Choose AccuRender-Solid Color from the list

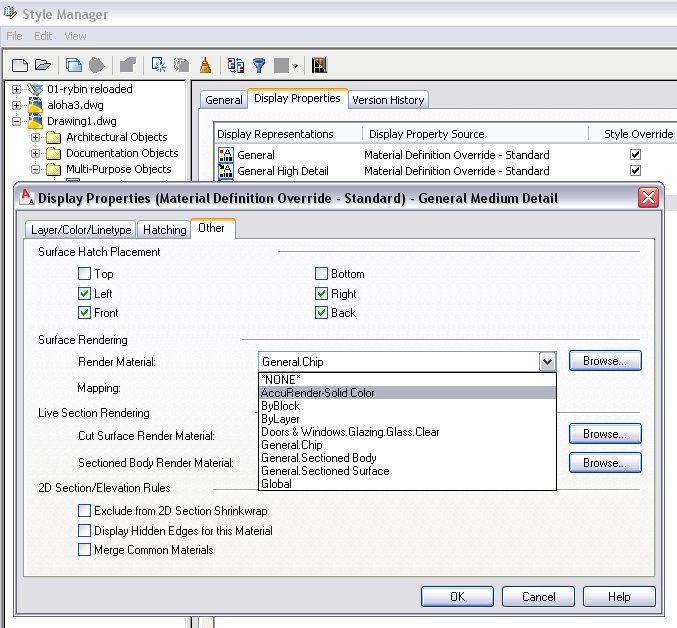tap(318, 393)
